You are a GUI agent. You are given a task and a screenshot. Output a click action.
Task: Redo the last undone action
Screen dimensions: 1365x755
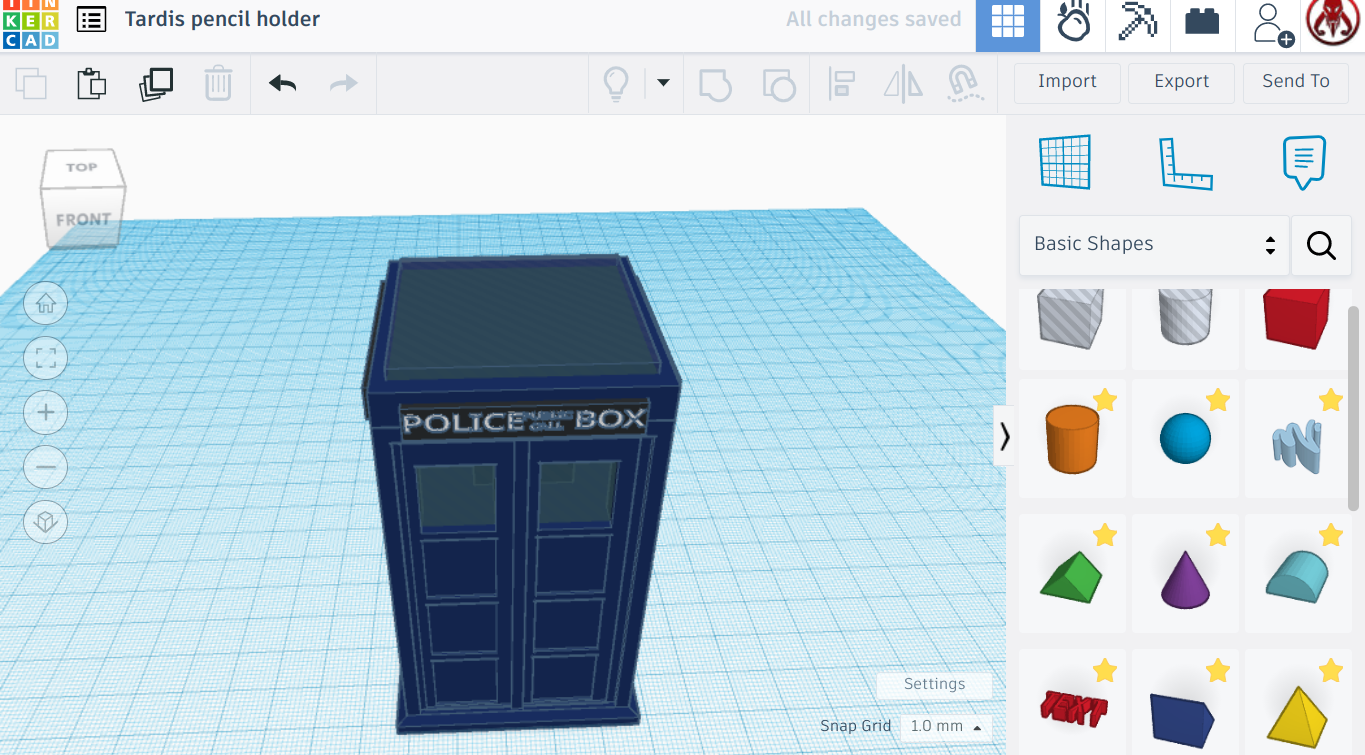click(344, 83)
